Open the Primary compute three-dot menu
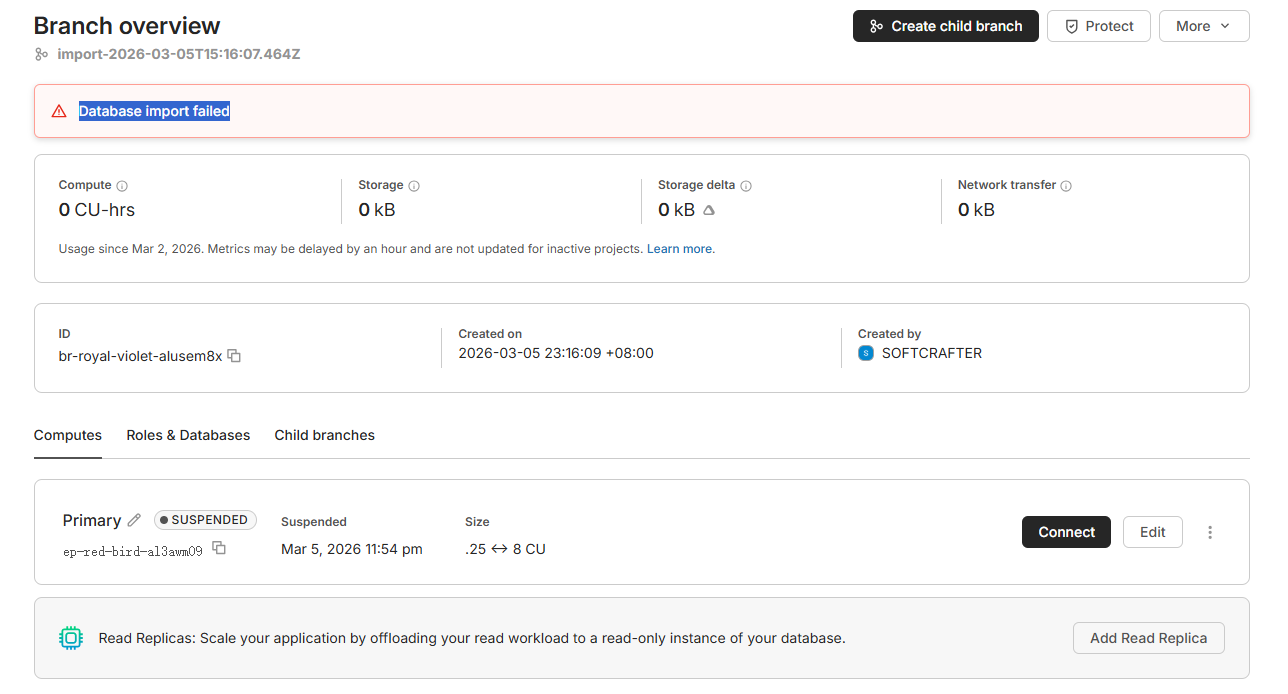The image size is (1288, 694). tap(1210, 532)
